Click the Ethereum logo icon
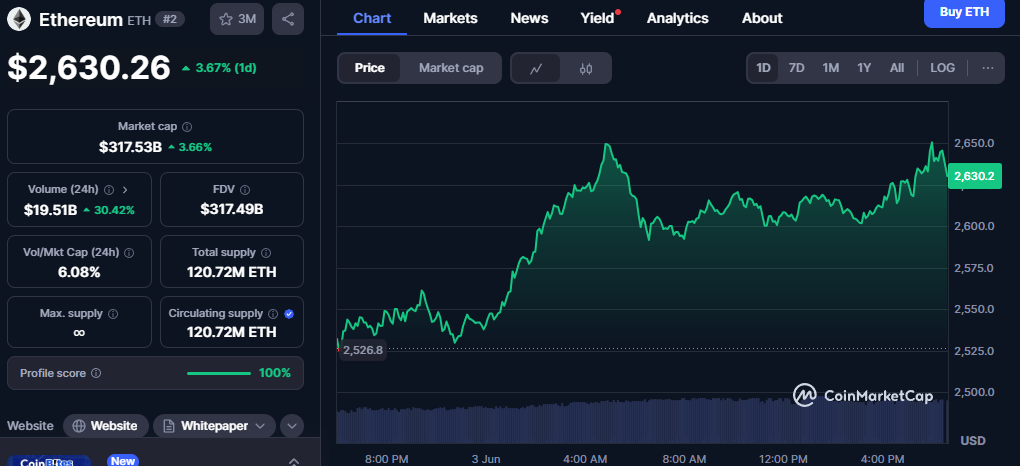 tap(19, 19)
